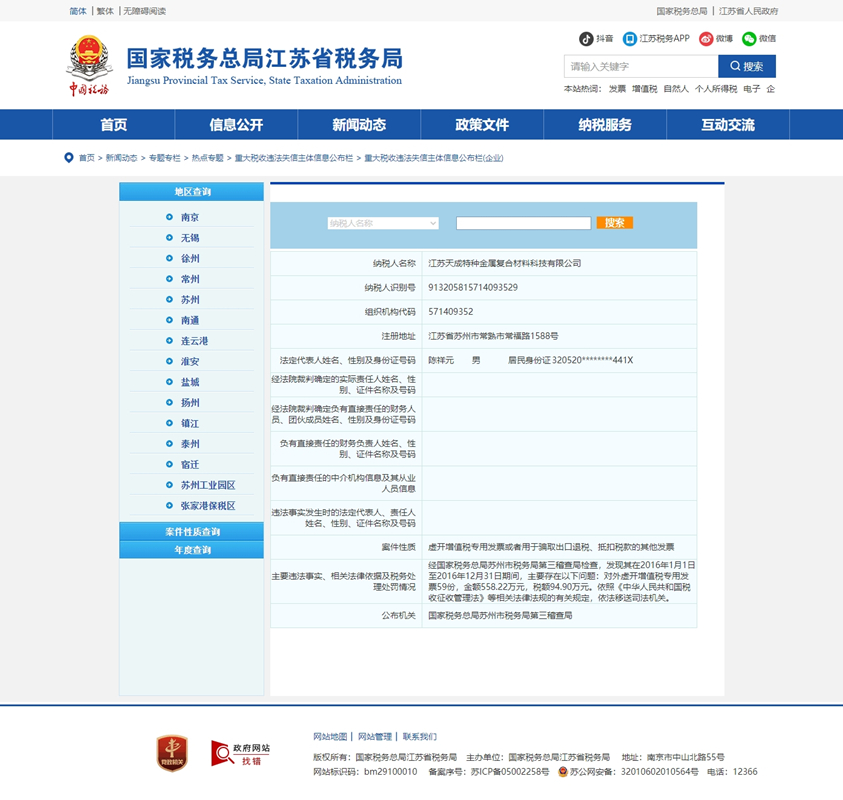Click the 政府网站找错 icon
The image size is (843, 800).
pos(240,753)
